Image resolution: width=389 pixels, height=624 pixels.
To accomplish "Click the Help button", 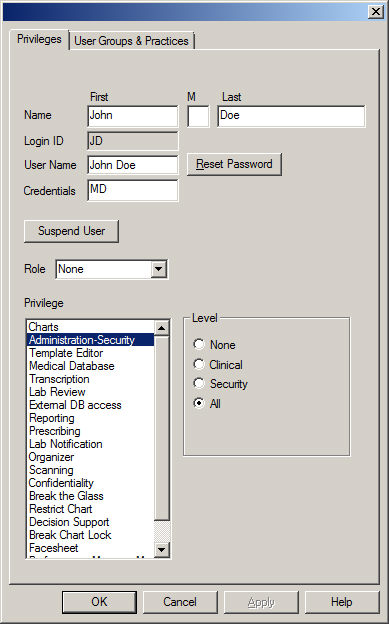I will point(342,602).
